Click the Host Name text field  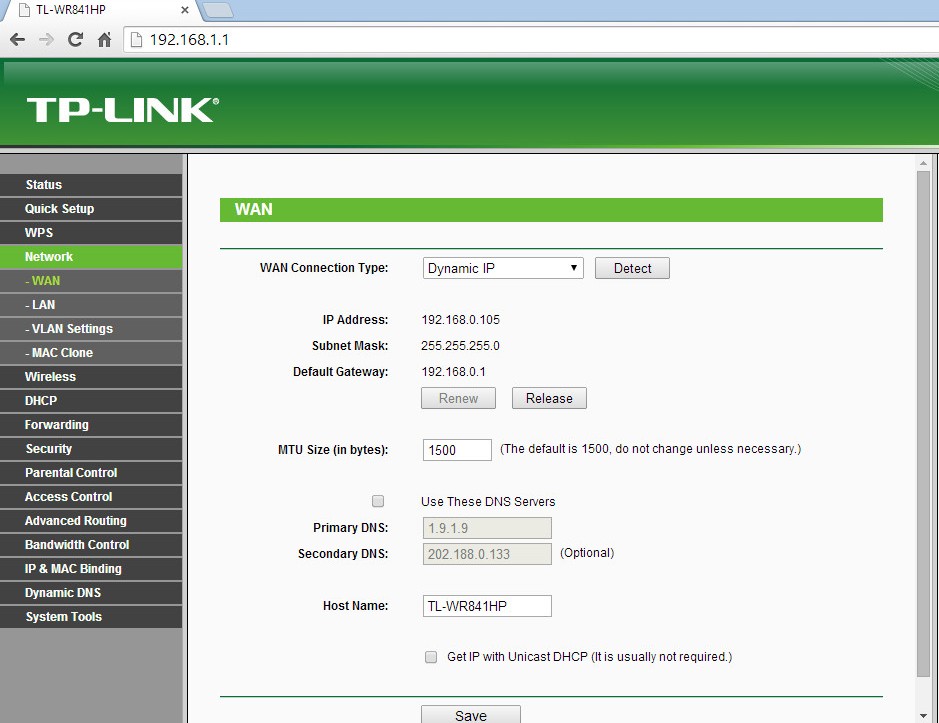click(x=487, y=606)
